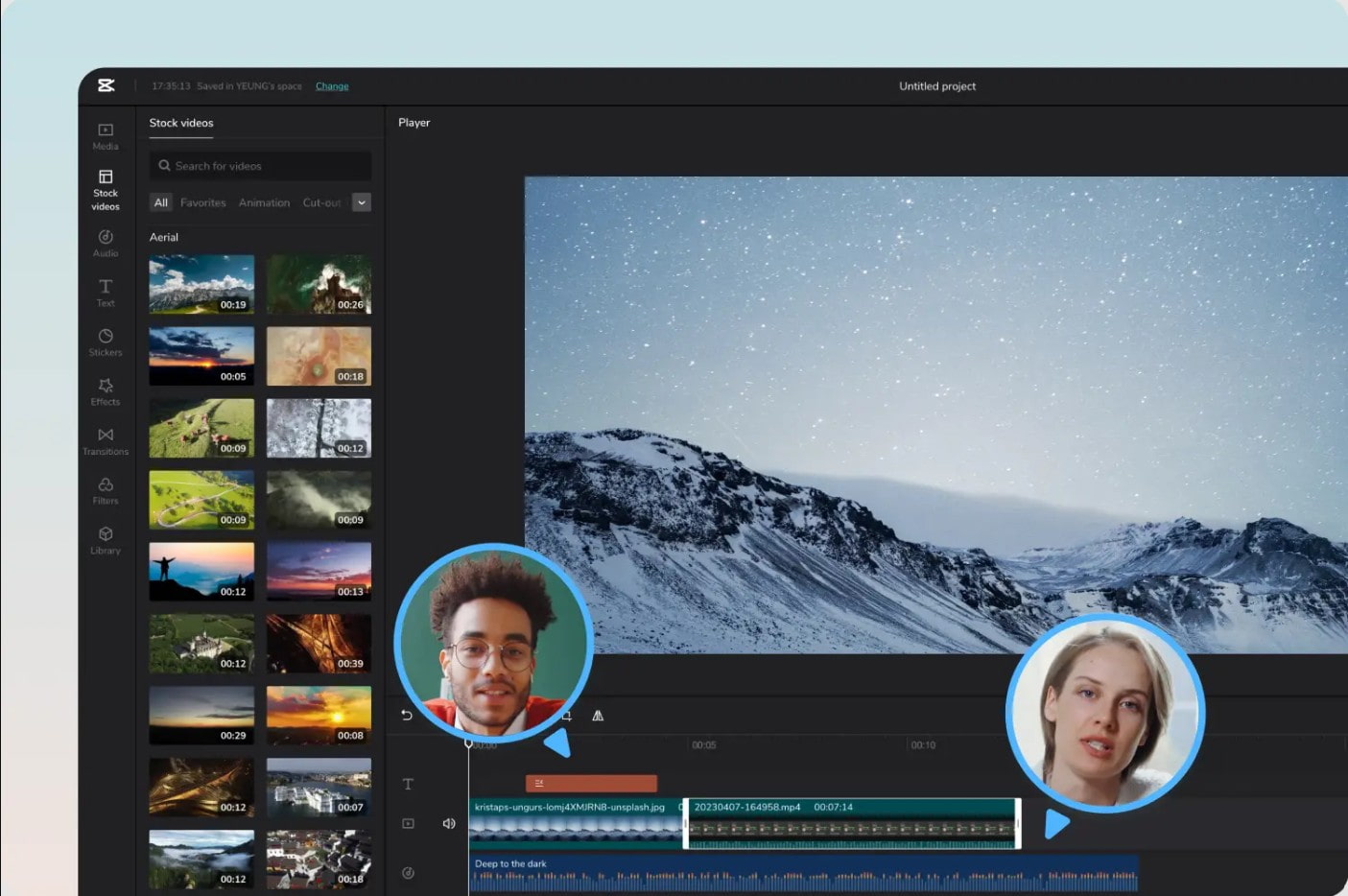Select the All category filter
1348x896 pixels.
tap(161, 202)
